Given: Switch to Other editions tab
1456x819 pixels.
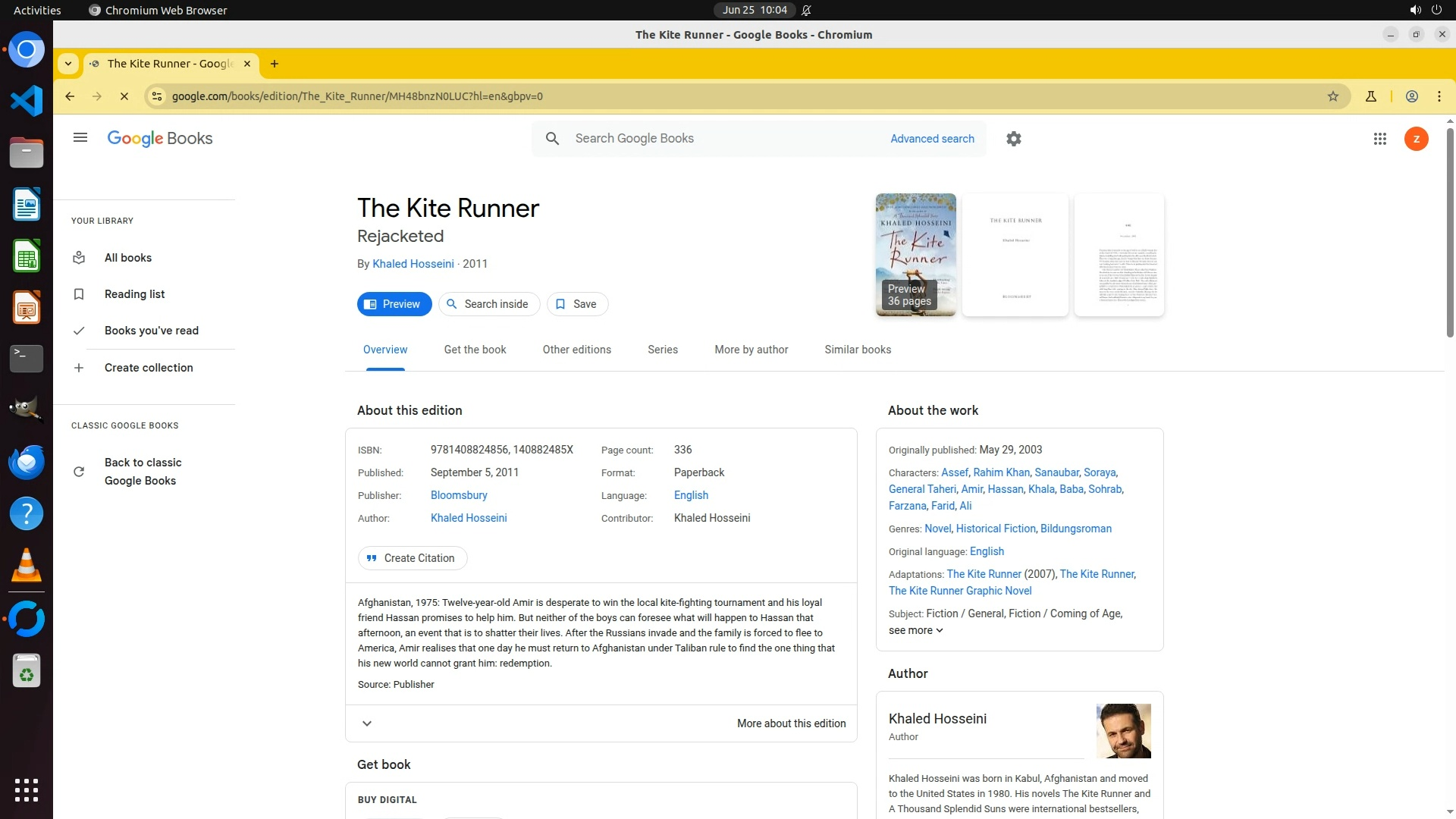Looking at the screenshot, I should pos(576,350).
